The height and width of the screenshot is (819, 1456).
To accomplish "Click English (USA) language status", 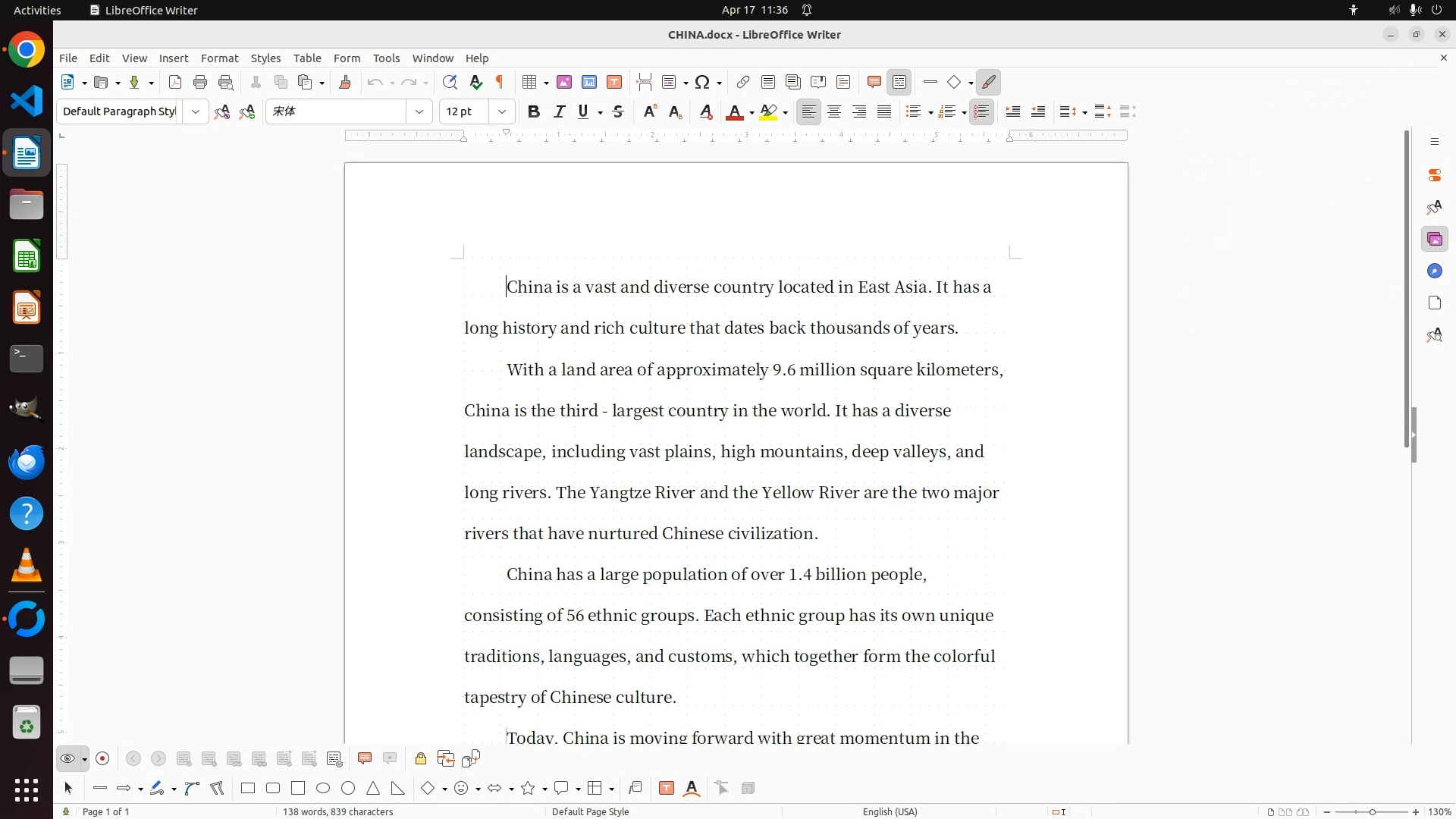I will pyautogui.click(x=890, y=812).
